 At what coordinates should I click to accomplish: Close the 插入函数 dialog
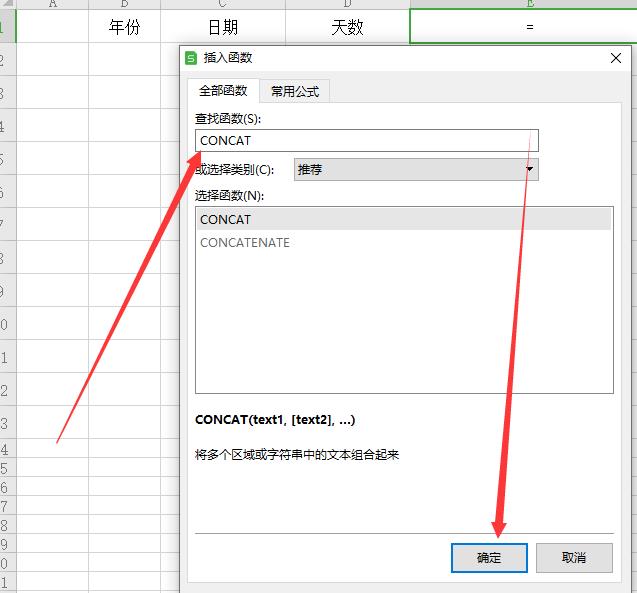[x=615, y=59]
